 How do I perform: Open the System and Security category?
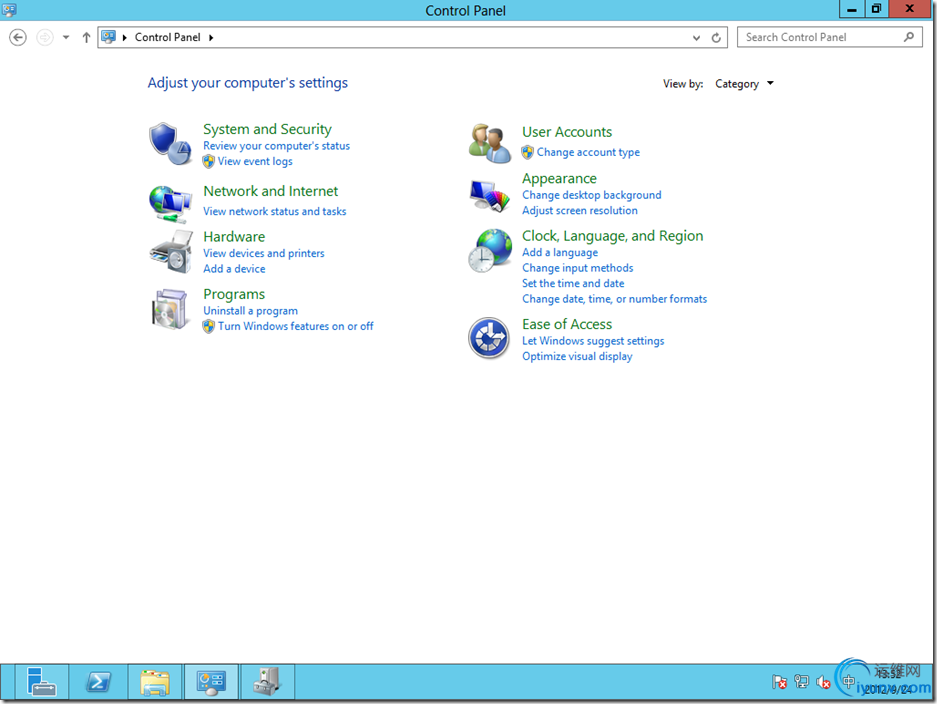coord(267,129)
